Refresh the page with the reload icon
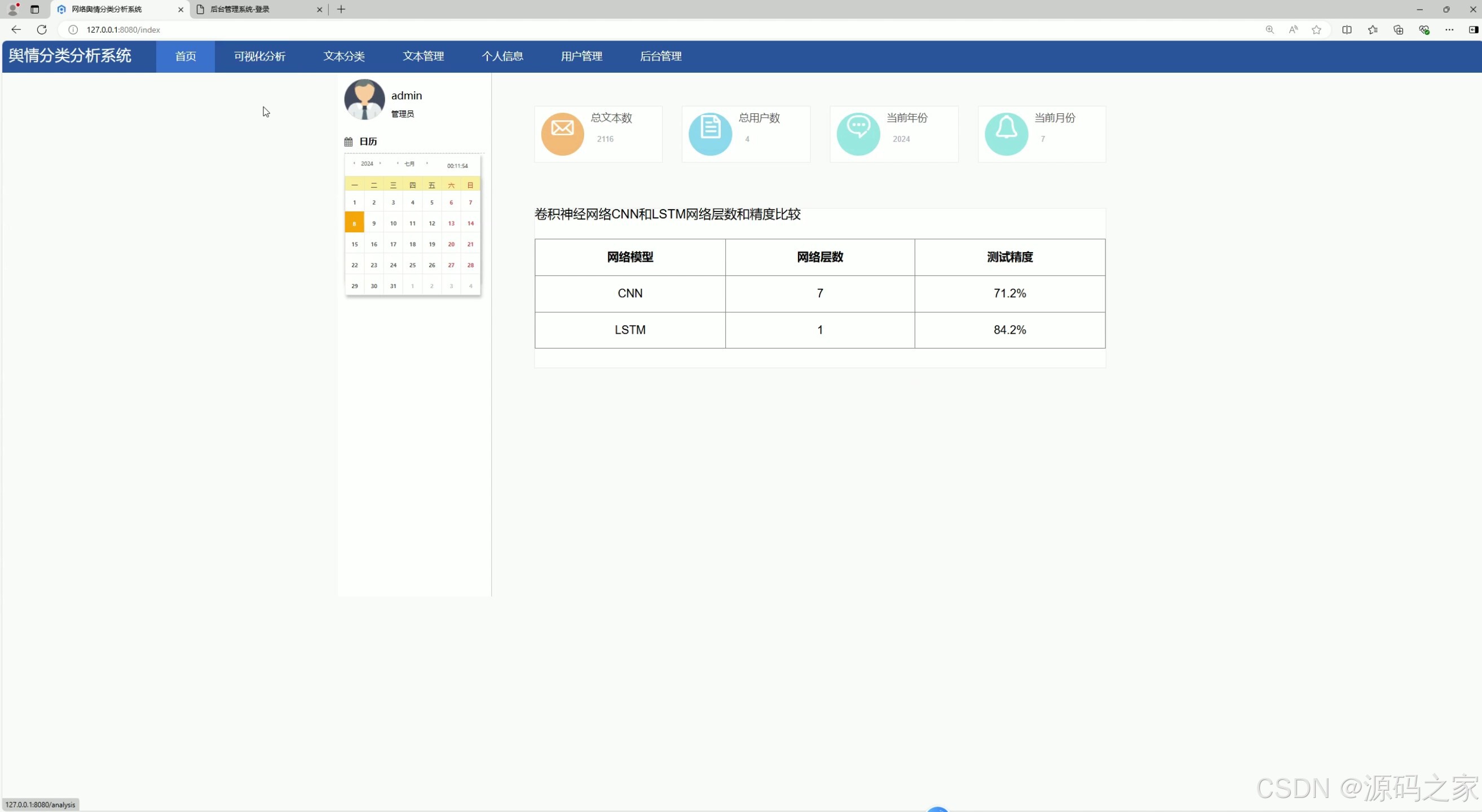 [41, 30]
